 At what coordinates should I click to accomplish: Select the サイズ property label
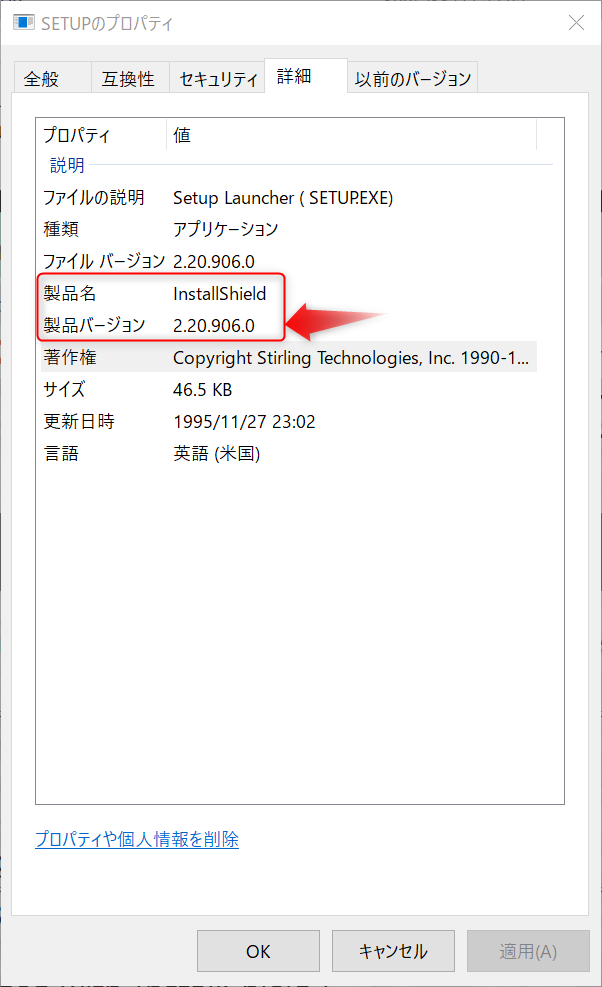click(x=64, y=389)
